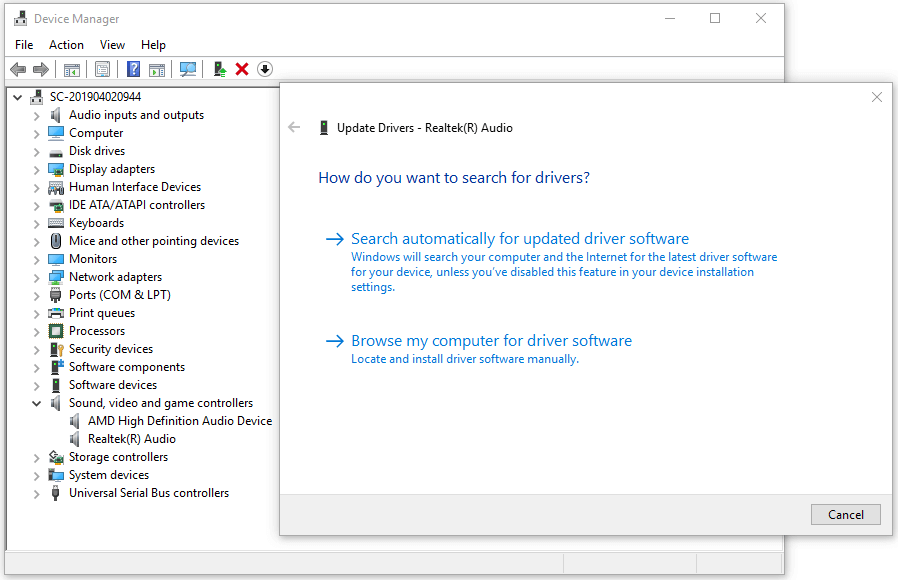The width and height of the screenshot is (898, 580).
Task: Expand the Storage controllers node
Action: pos(37,458)
